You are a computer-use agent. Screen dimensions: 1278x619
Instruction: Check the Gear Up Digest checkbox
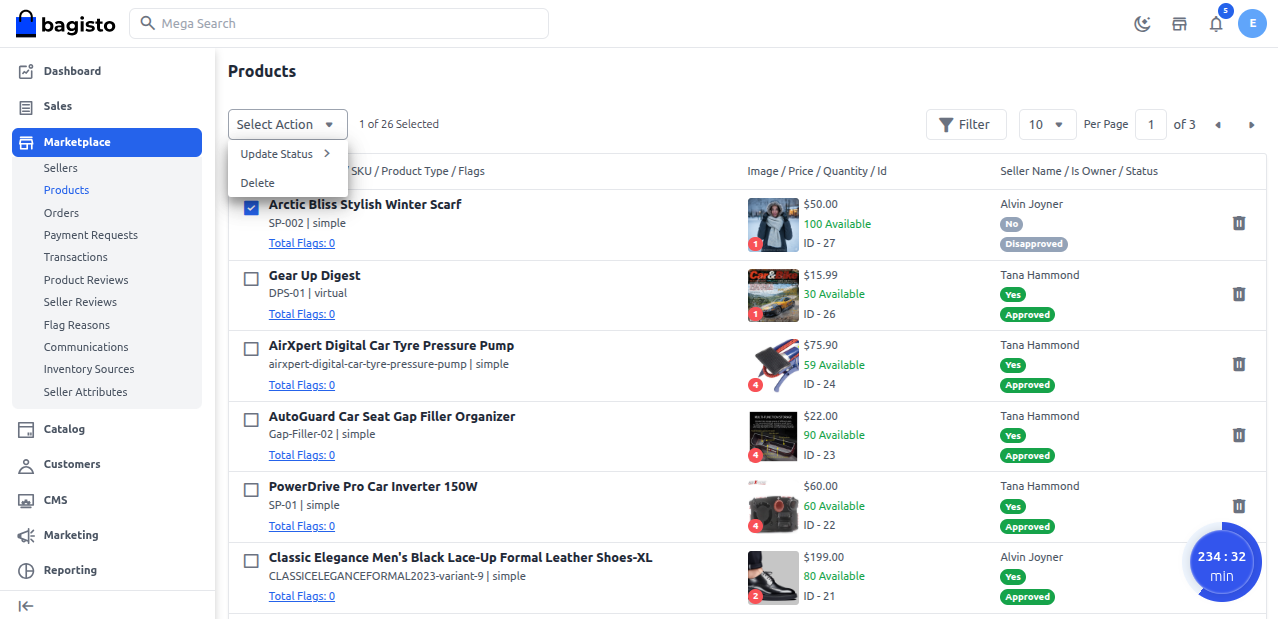[x=252, y=278]
